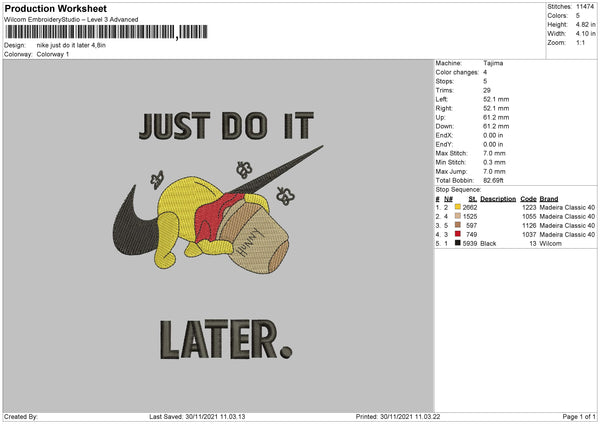Click the Left value 52.1 mm
600x424 pixels.
(496, 99)
